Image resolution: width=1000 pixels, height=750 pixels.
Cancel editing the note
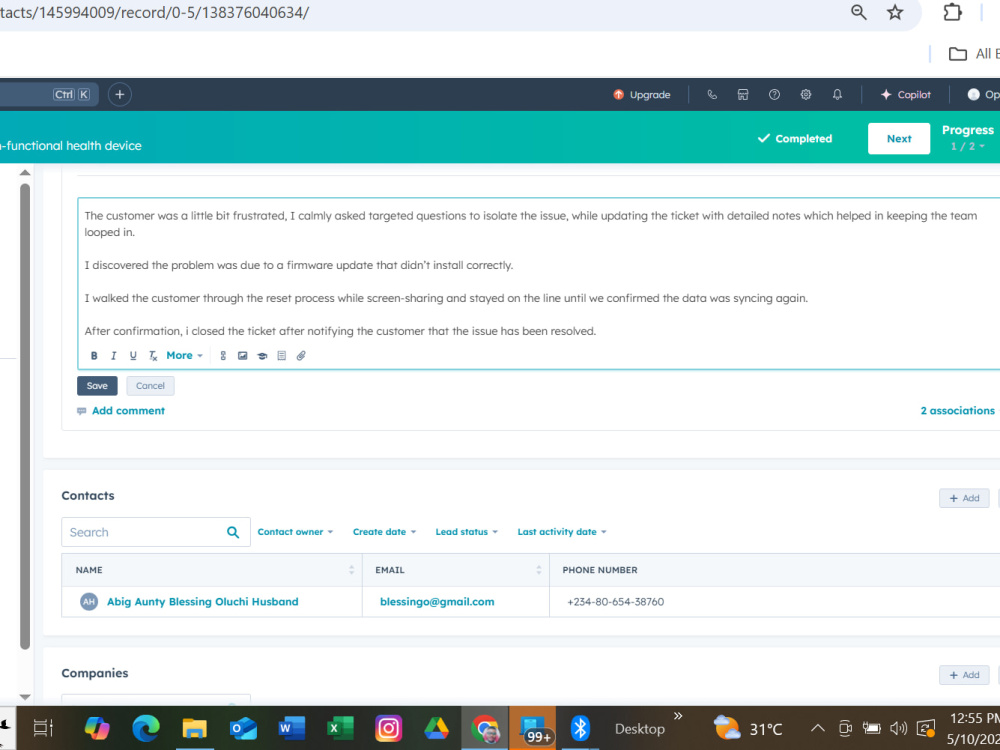(151, 386)
